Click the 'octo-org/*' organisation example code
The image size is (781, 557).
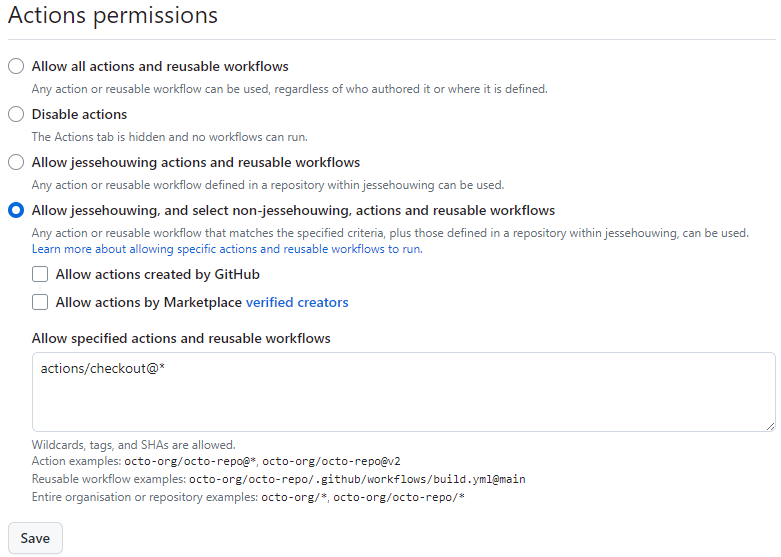coord(294,497)
